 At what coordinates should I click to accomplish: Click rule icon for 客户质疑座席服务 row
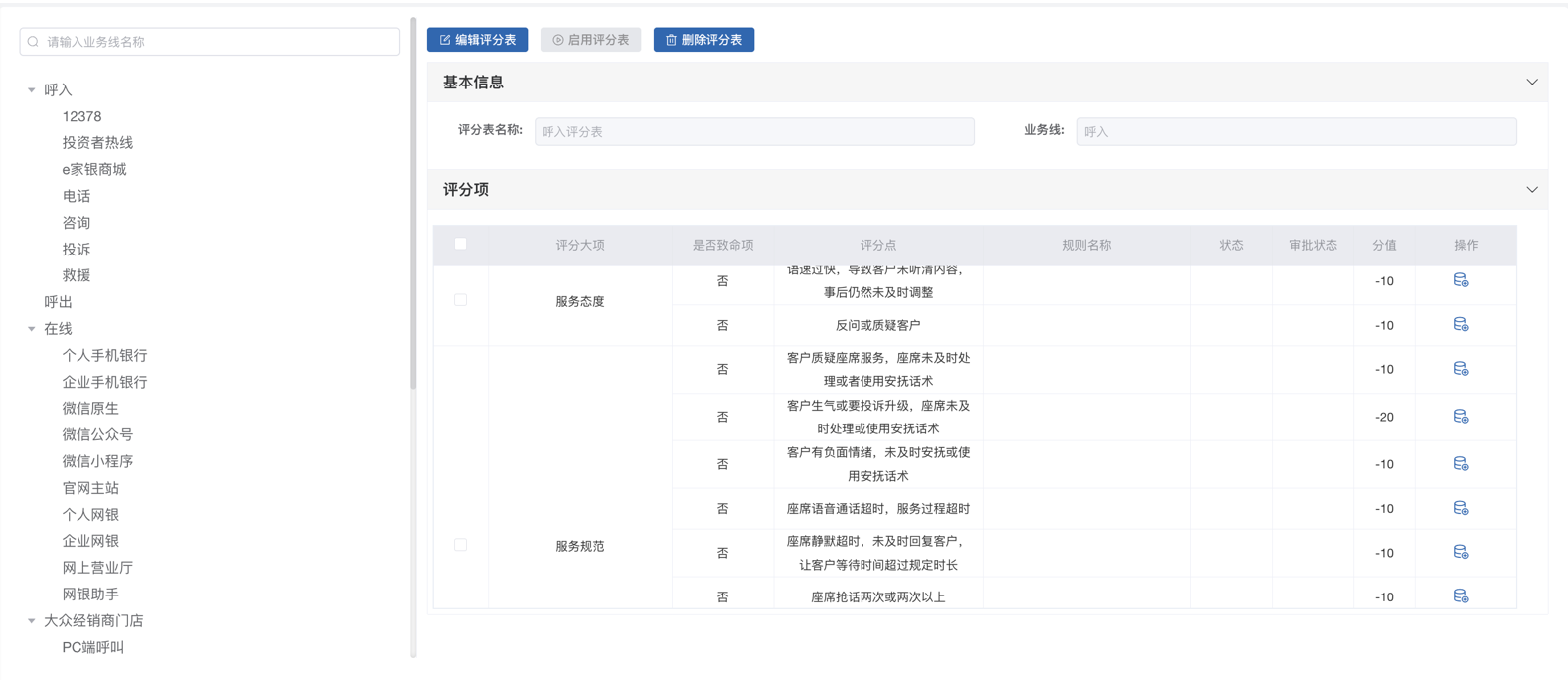pyautogui.click(x=1460, y=369)
